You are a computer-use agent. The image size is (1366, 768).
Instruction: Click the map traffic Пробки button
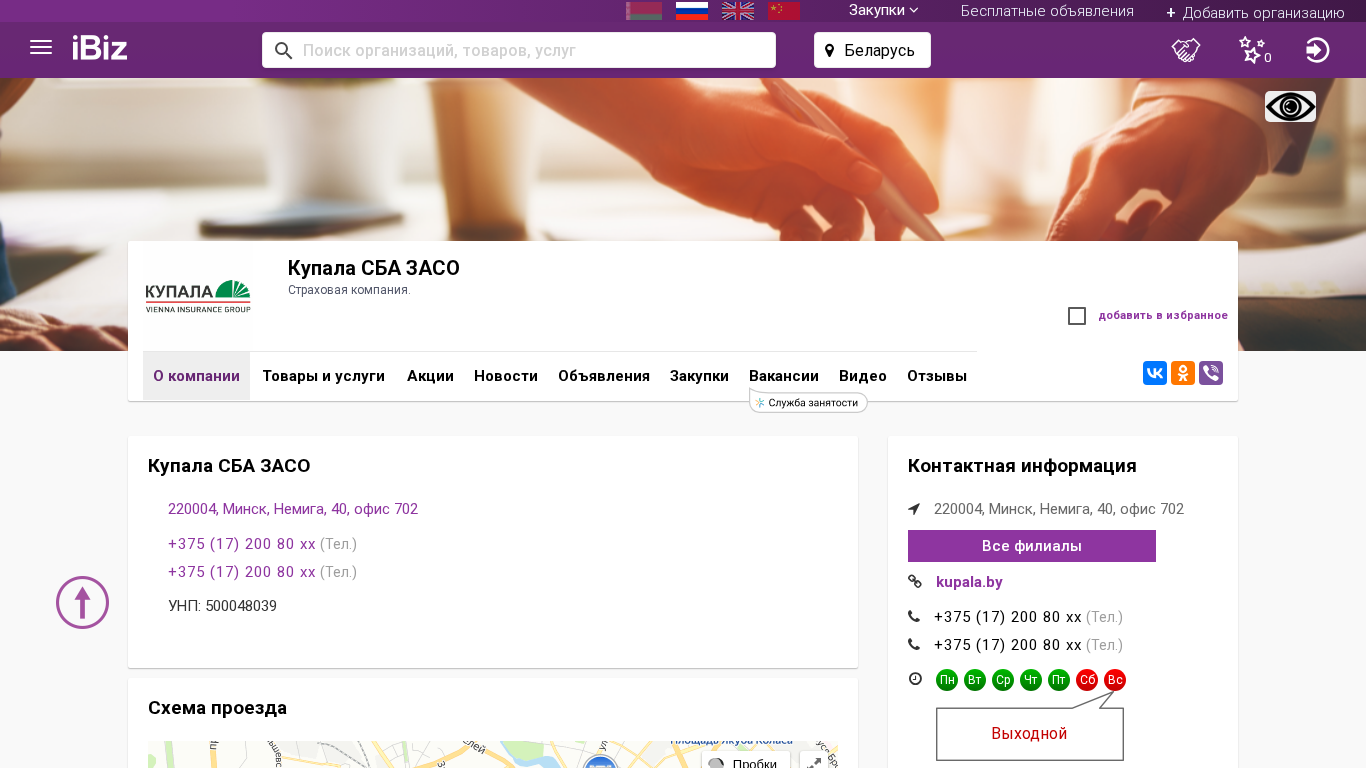[745, 762]
